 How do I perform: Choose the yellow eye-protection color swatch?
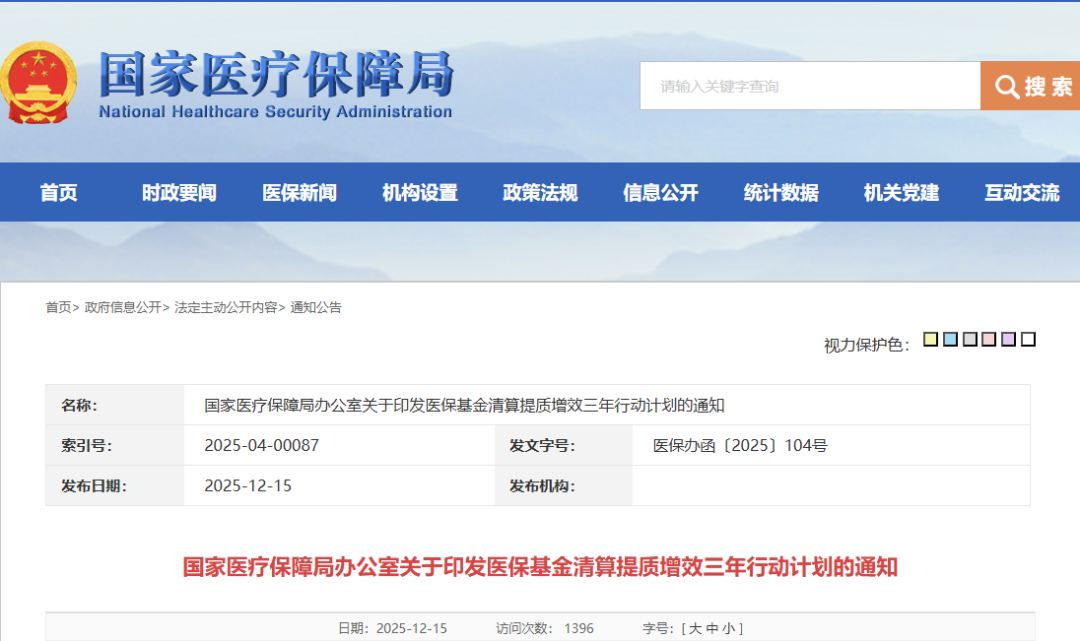(x=931, y=339)
